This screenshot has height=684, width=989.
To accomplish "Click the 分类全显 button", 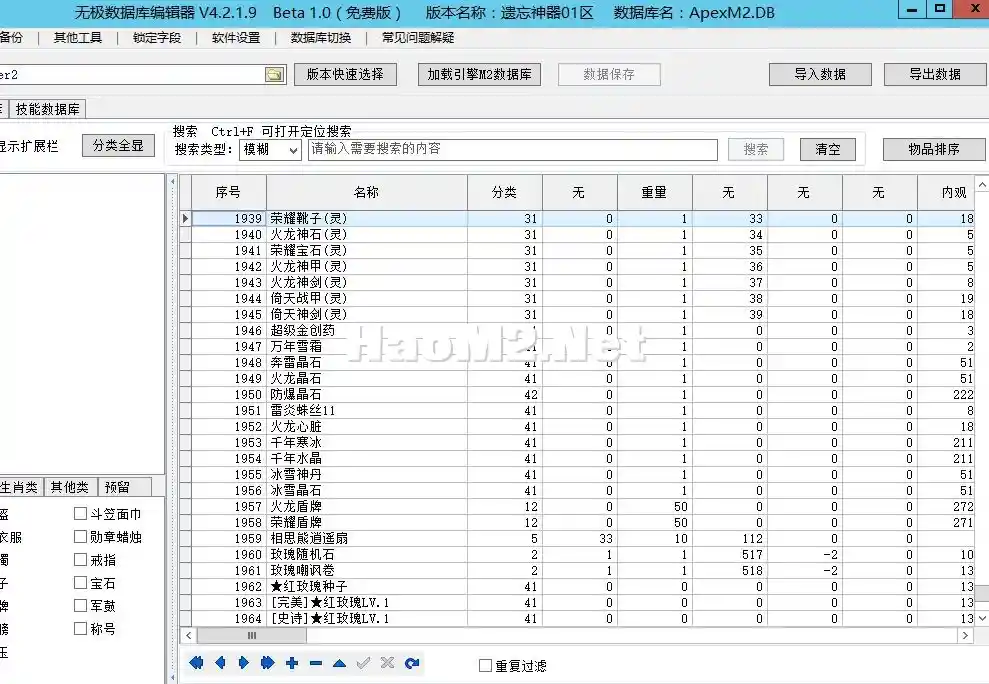I will (118, 146).
